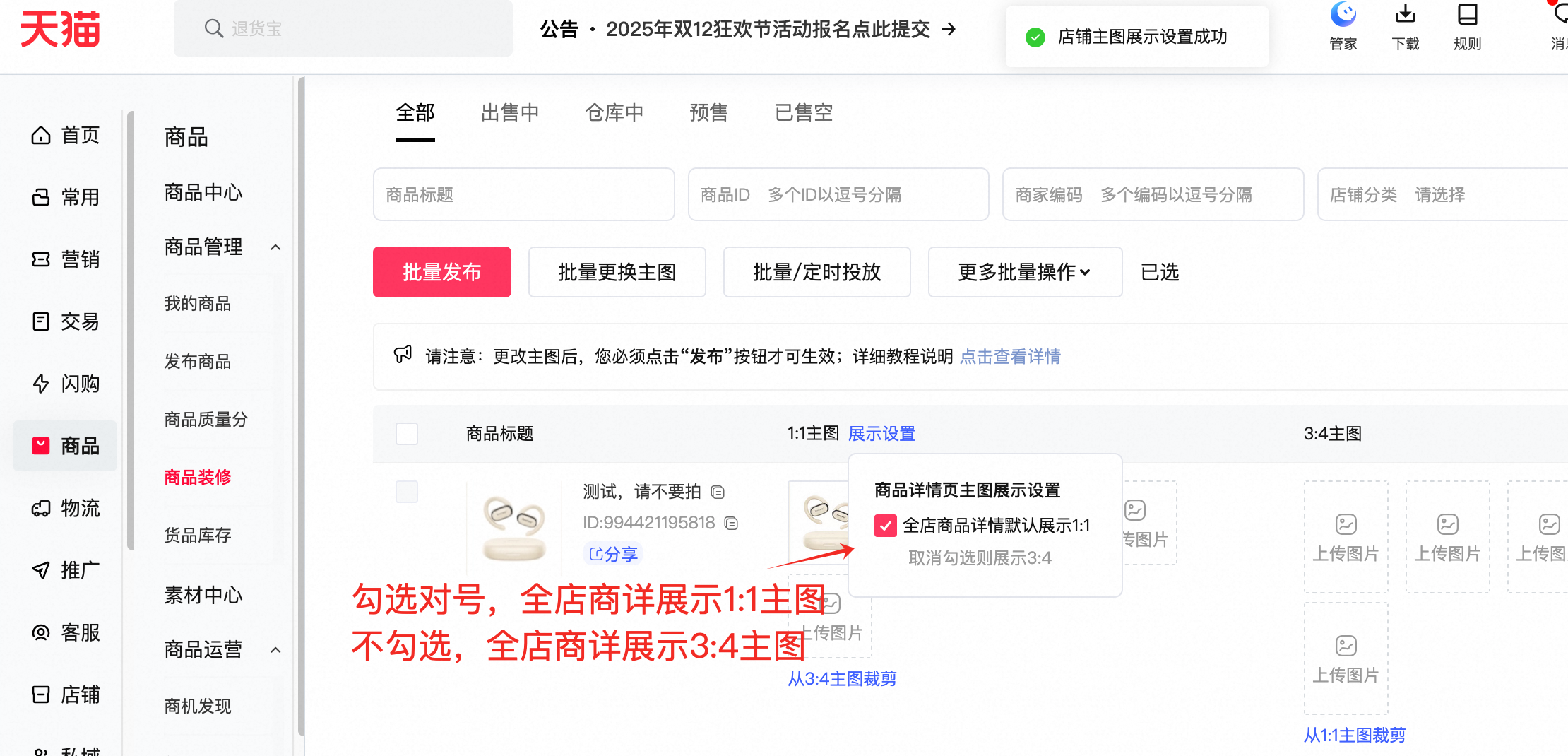
Task: Open 商品装修 menu item
Action: (198, 478)
